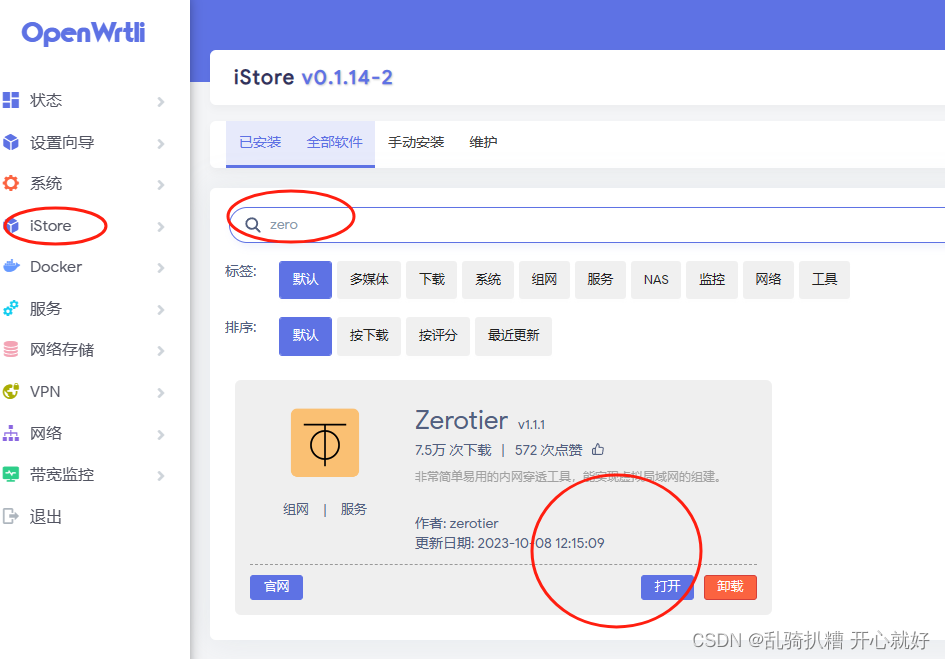Viewport: 945px width, 659px height.
Task: Click the services gears icon
Action: pos(11,308)
